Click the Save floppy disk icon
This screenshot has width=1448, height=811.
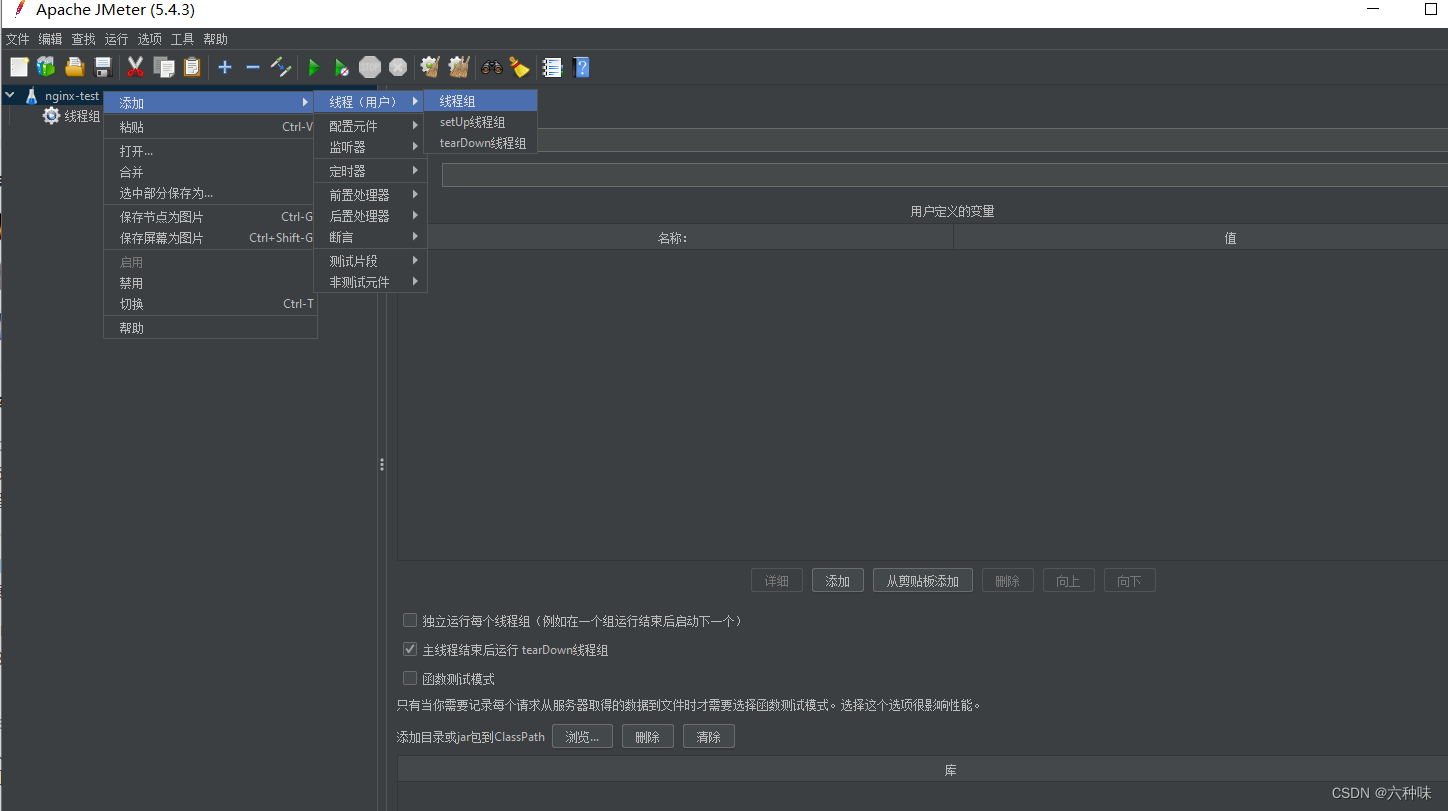click(x=102, y=67)
